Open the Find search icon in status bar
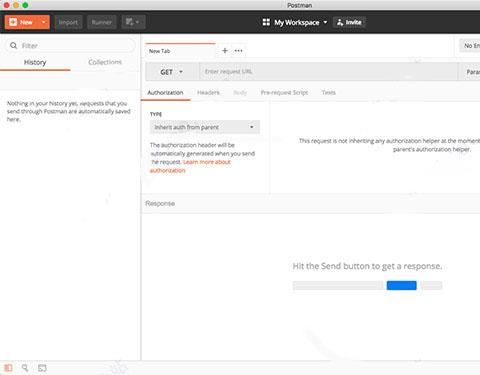The height and width of the screenshot is (375, 480). pos(25,368)
